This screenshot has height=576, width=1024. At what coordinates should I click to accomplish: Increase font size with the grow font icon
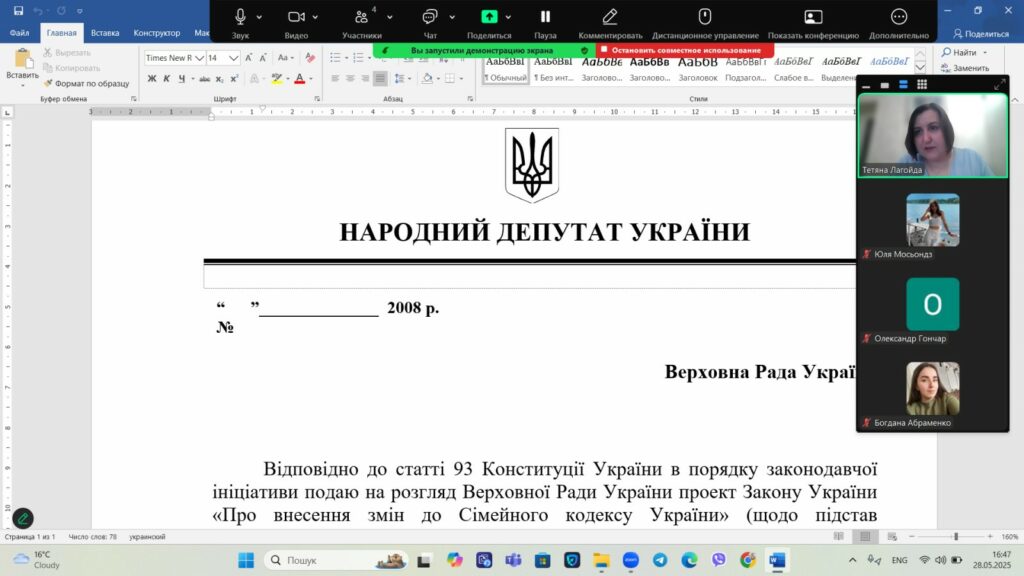[x=249, y=58]
